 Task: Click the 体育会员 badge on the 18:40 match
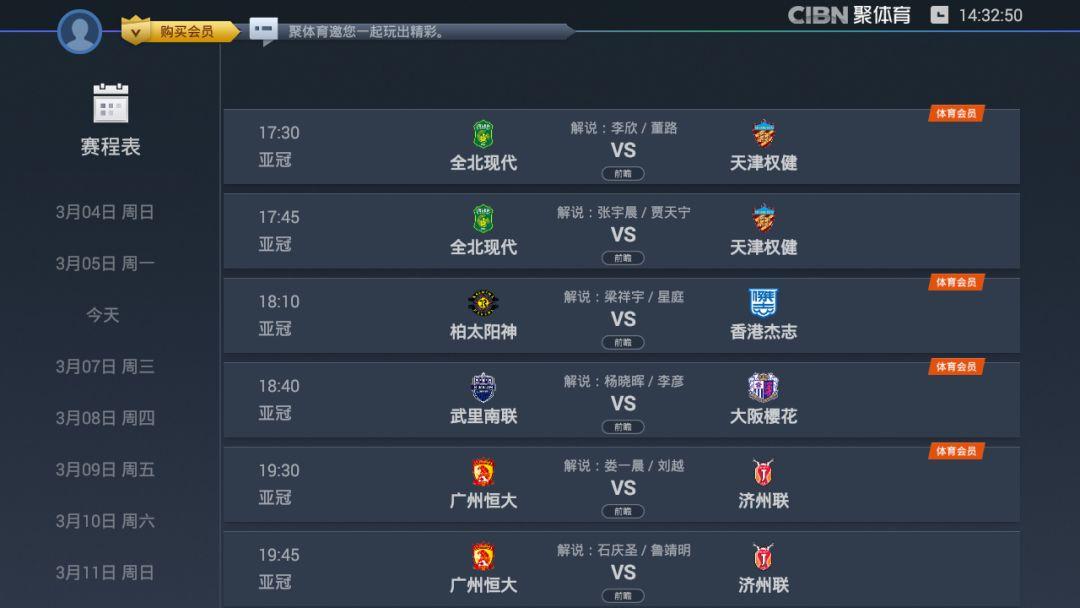tap(956, 367)
